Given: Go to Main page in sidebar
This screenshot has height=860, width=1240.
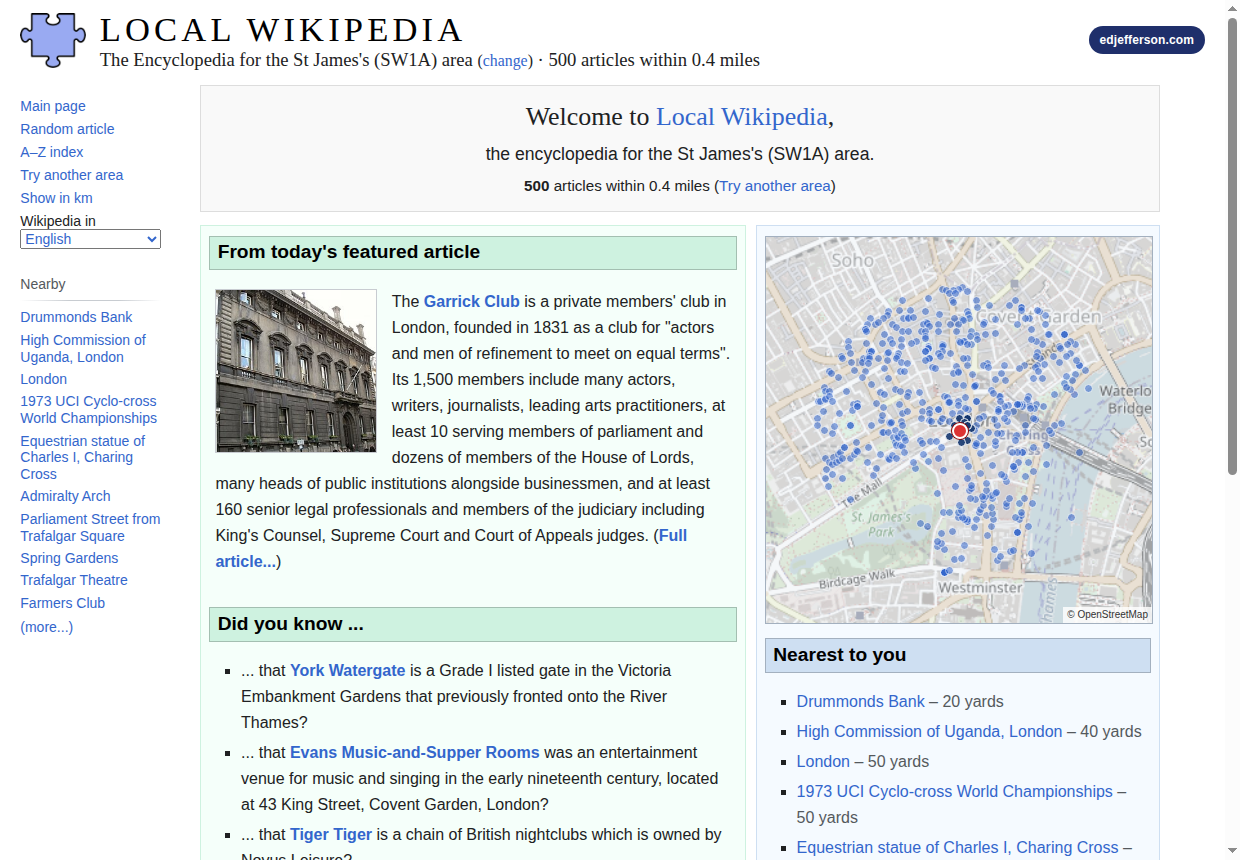Looking at the screenshot, I should point(53,106).
